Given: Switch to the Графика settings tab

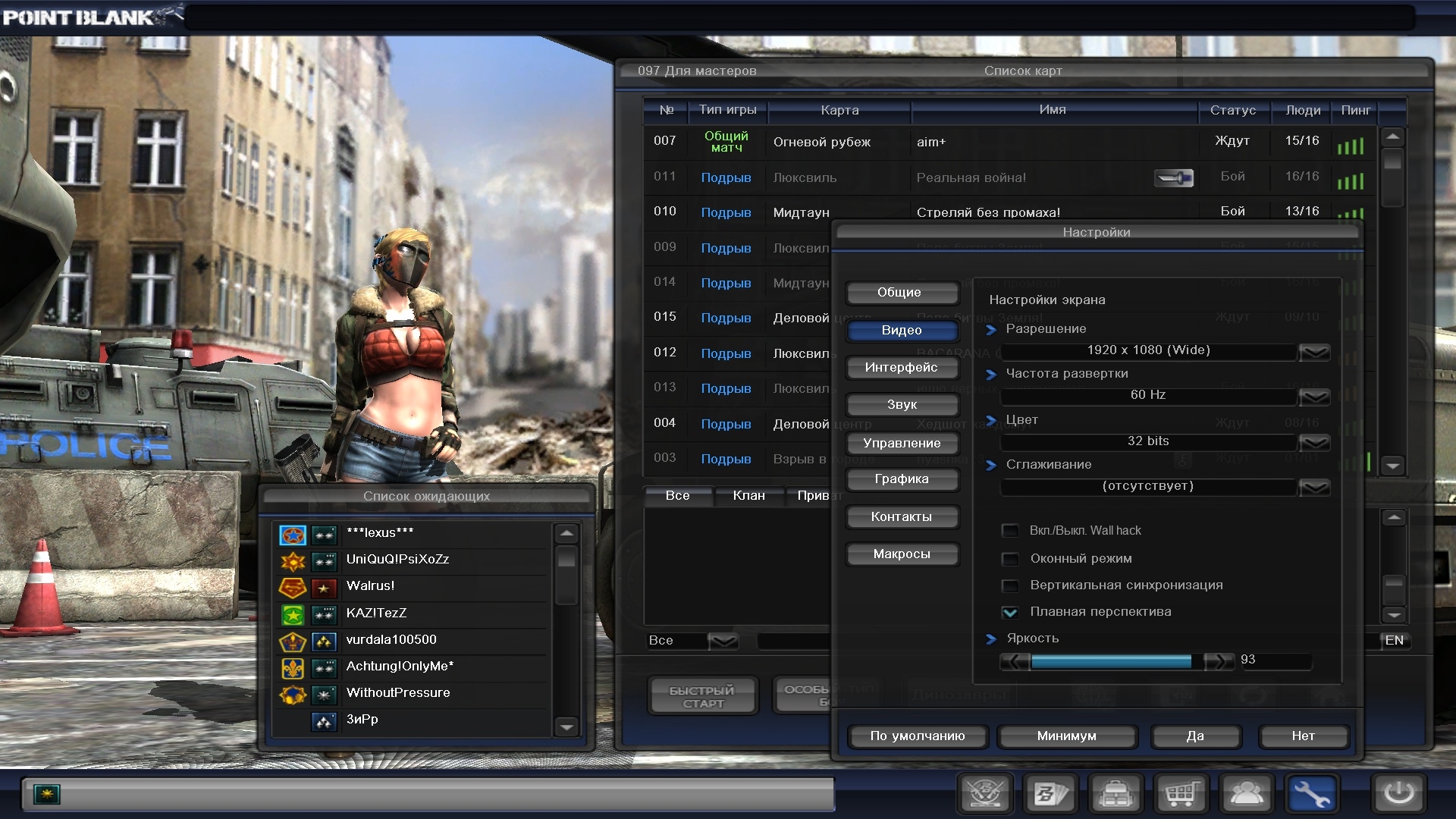Looking at the screenshot, I should click(x=902, y=479).
